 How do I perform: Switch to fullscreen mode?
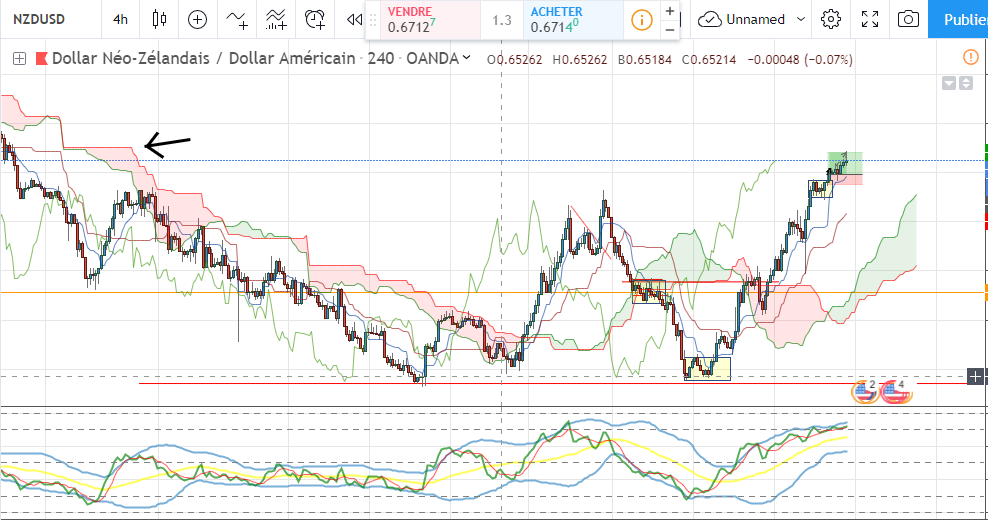(870, 20)
